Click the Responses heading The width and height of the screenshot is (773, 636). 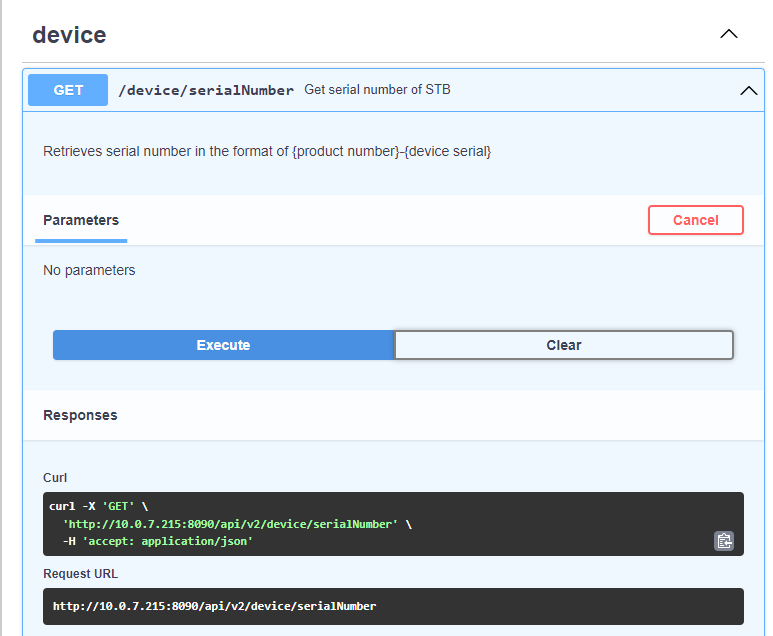(x=80, y=415)
